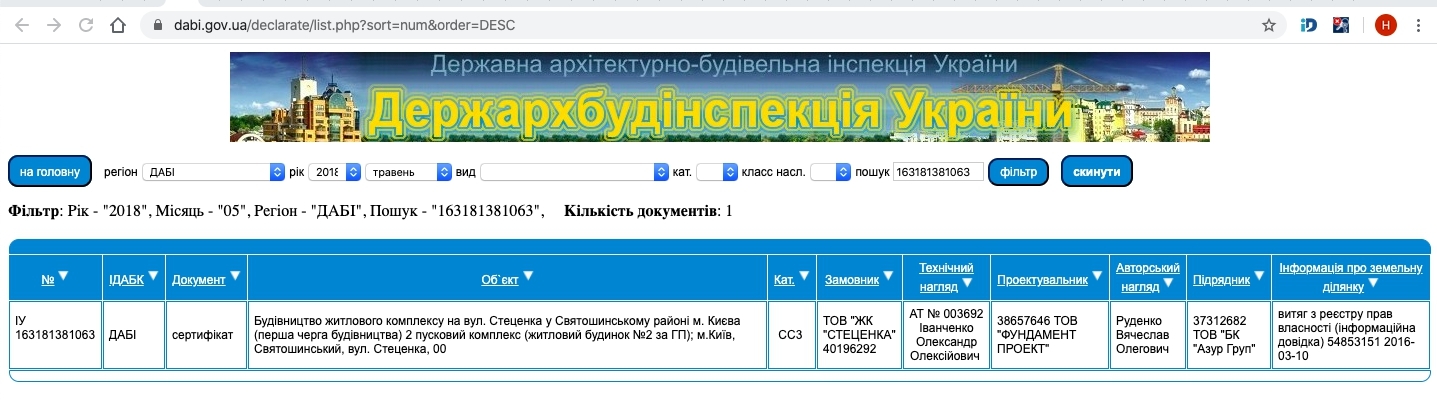Sort by the Об'єкт column header
The height and width of the screenshot is (400, 1437).
[x=499, y=280]
